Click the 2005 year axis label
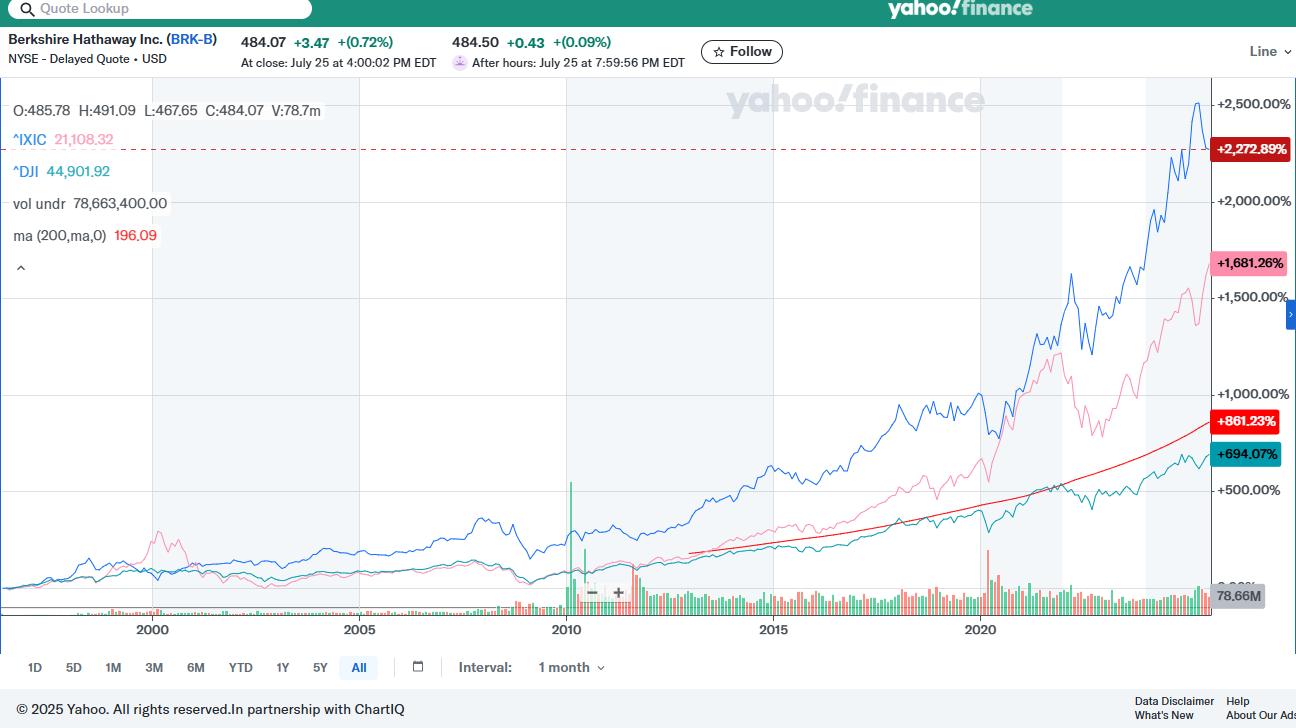The image size is (1296, 728). pyautogui.click(x=359, y=630)
